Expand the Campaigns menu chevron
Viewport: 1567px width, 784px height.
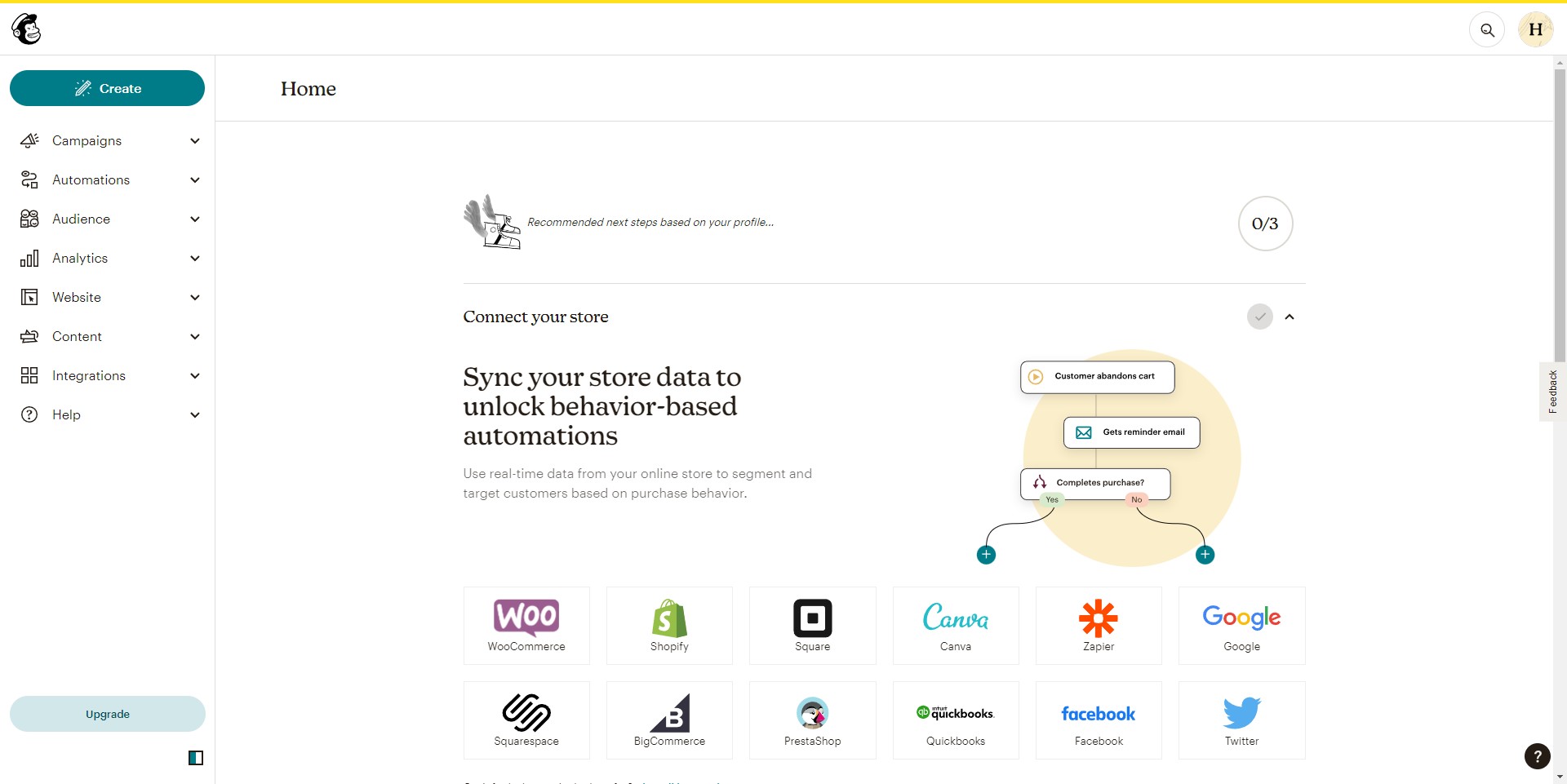[195, 141]
